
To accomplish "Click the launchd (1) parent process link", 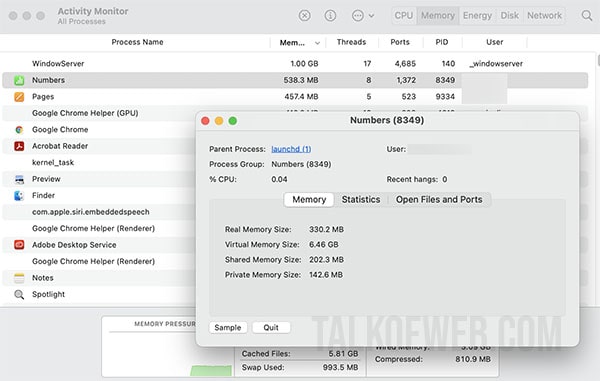I will 291,149.
